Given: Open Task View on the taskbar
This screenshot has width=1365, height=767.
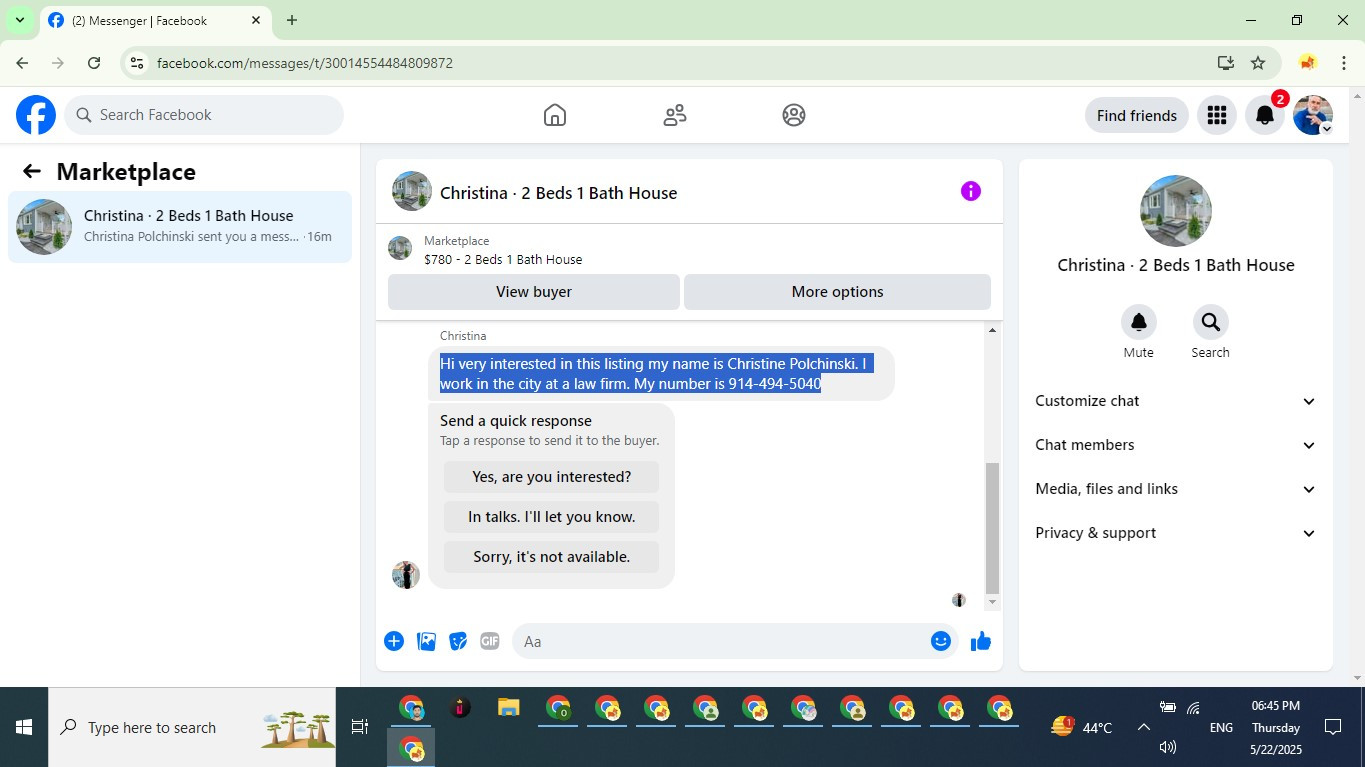Looking at the screenshot, I should click(x=360, y=727).
